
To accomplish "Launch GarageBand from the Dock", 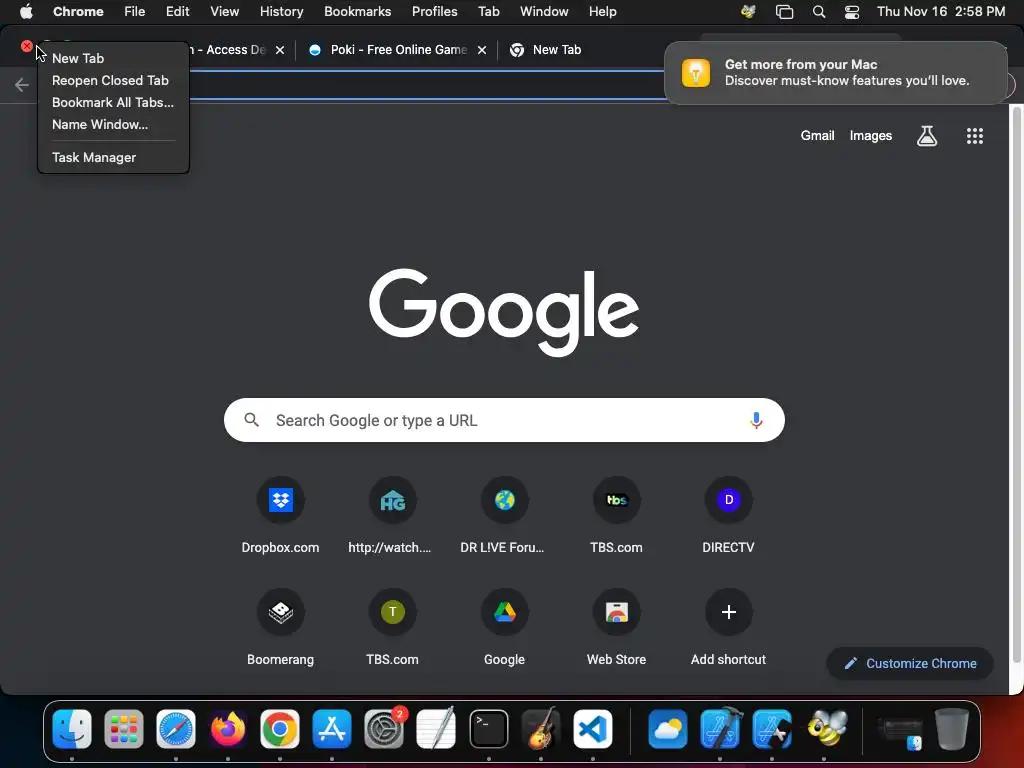I will coord(541,729).
